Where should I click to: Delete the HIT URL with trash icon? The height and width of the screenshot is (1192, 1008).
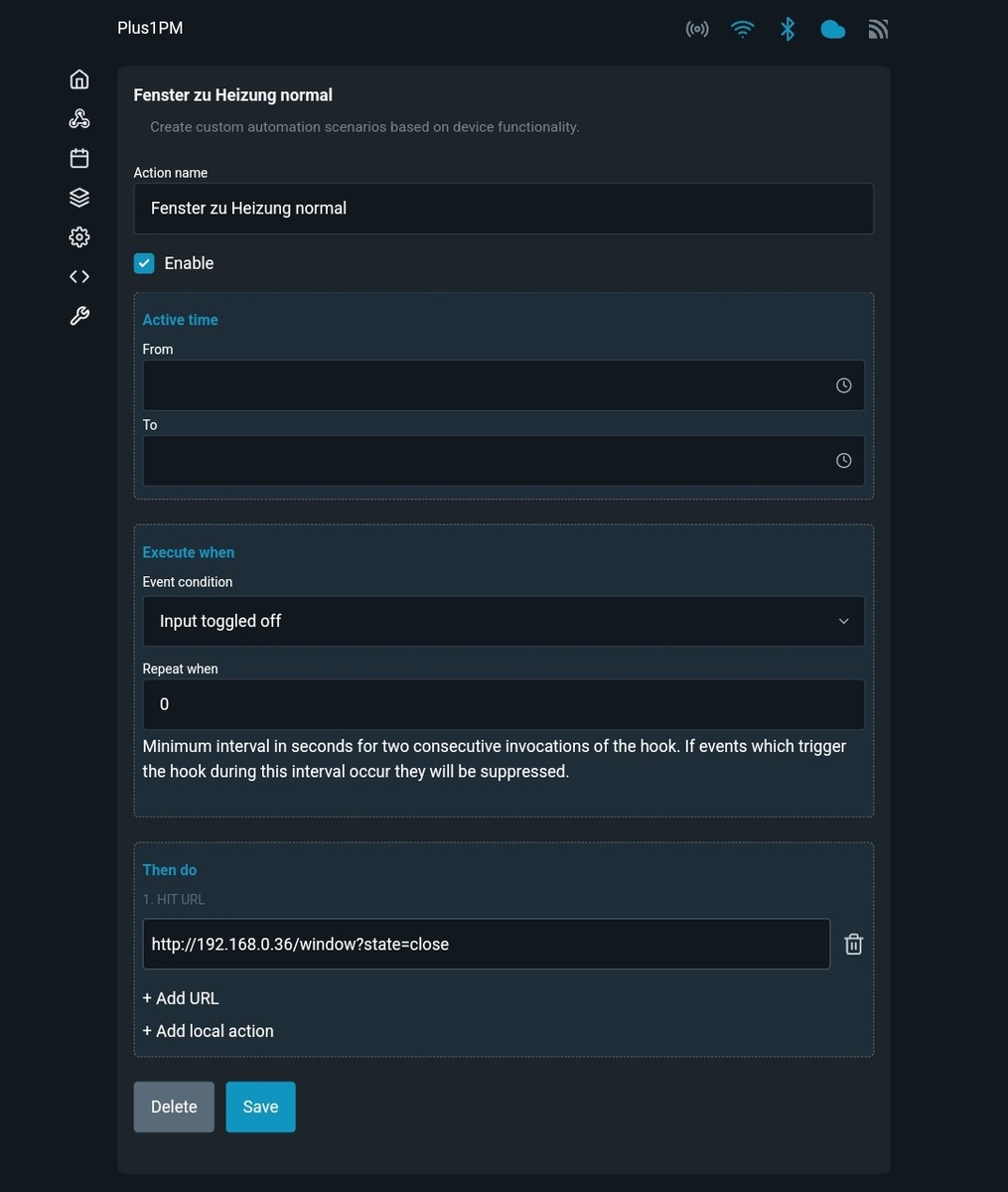[853, 945]
